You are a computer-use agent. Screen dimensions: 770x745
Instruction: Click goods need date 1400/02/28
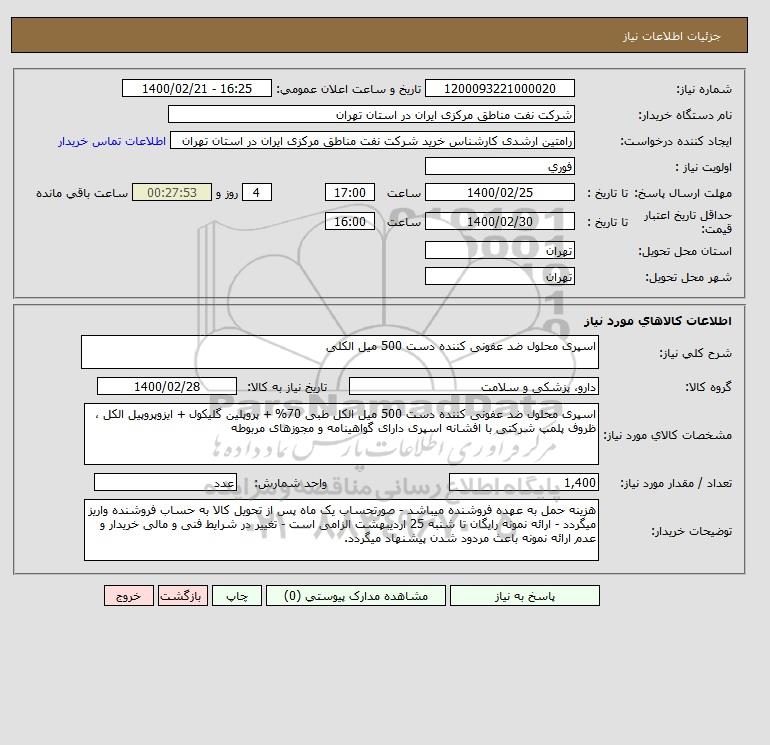[167, 386]
